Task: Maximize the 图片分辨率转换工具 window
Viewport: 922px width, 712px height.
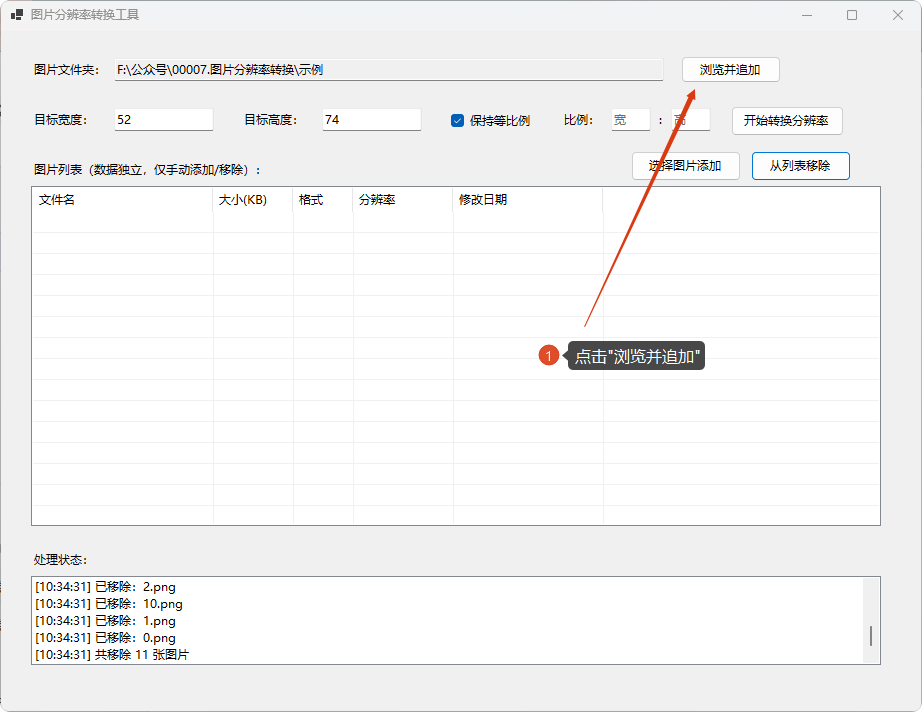Action: pyautogui.click(x=852, y=15)
